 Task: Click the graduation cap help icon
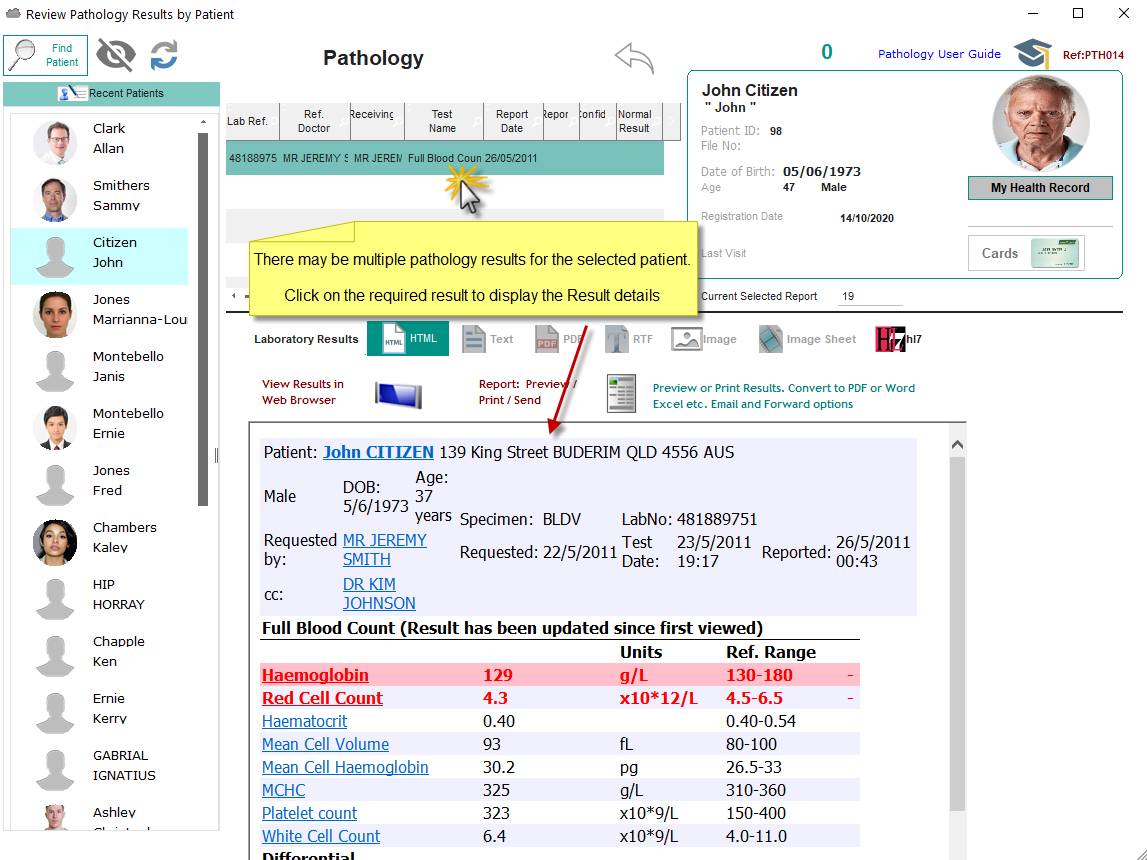tap(1033, 53)
